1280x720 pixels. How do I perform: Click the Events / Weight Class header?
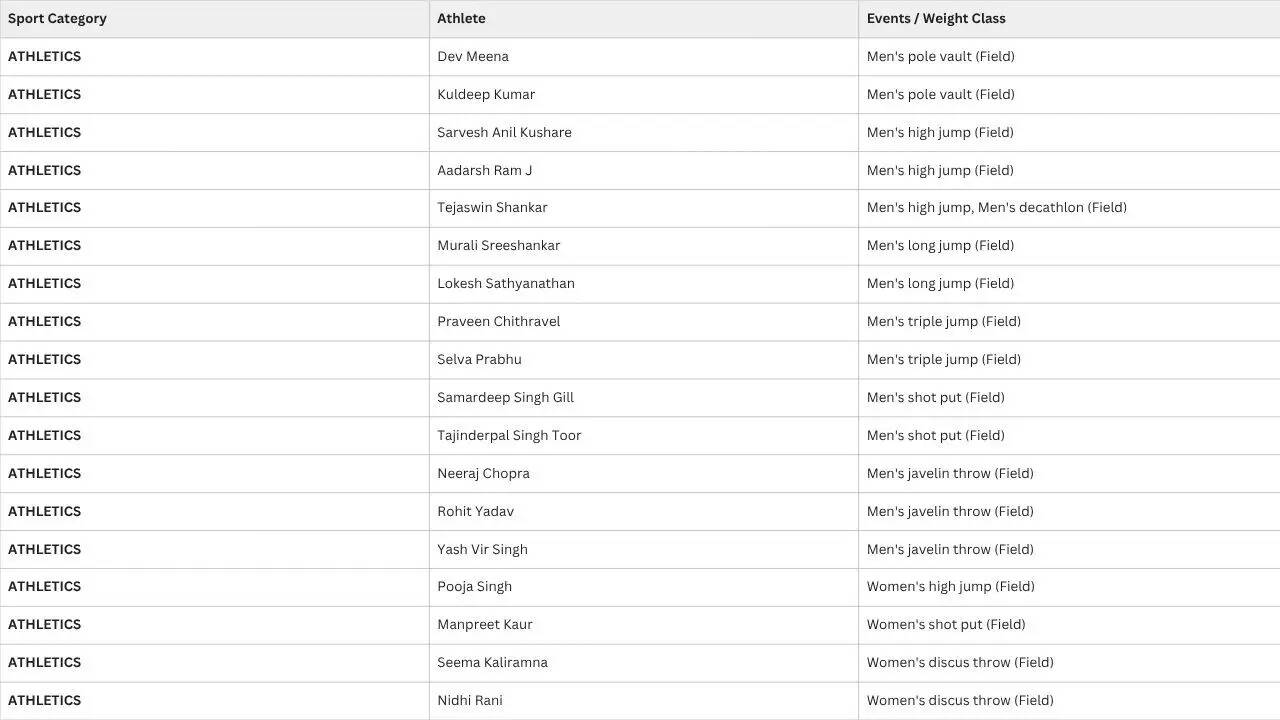click(x=1069, y=19)
